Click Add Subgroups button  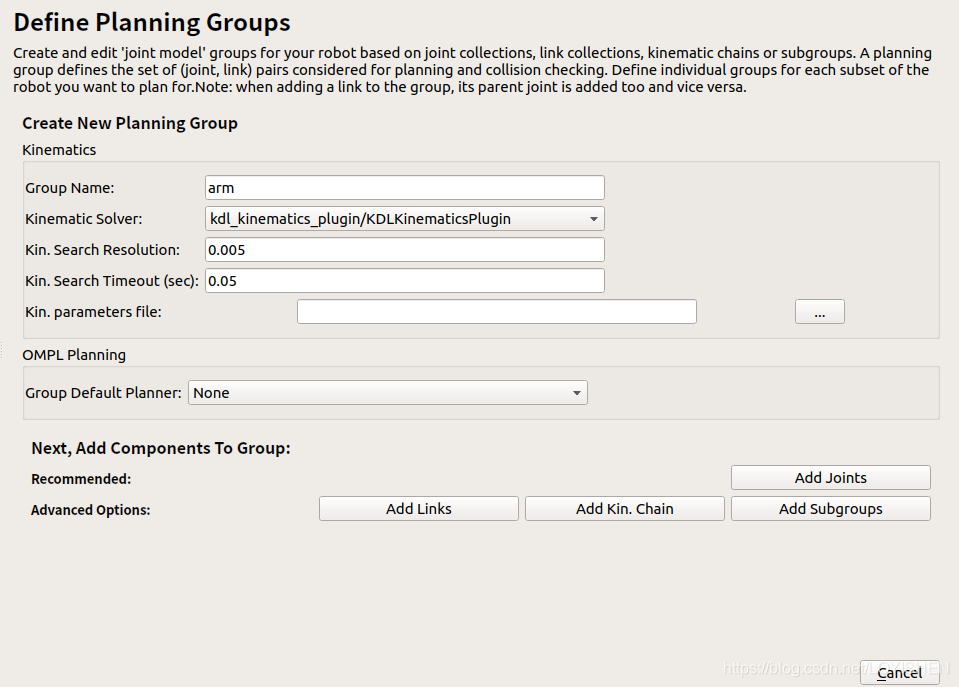point(830,508)
